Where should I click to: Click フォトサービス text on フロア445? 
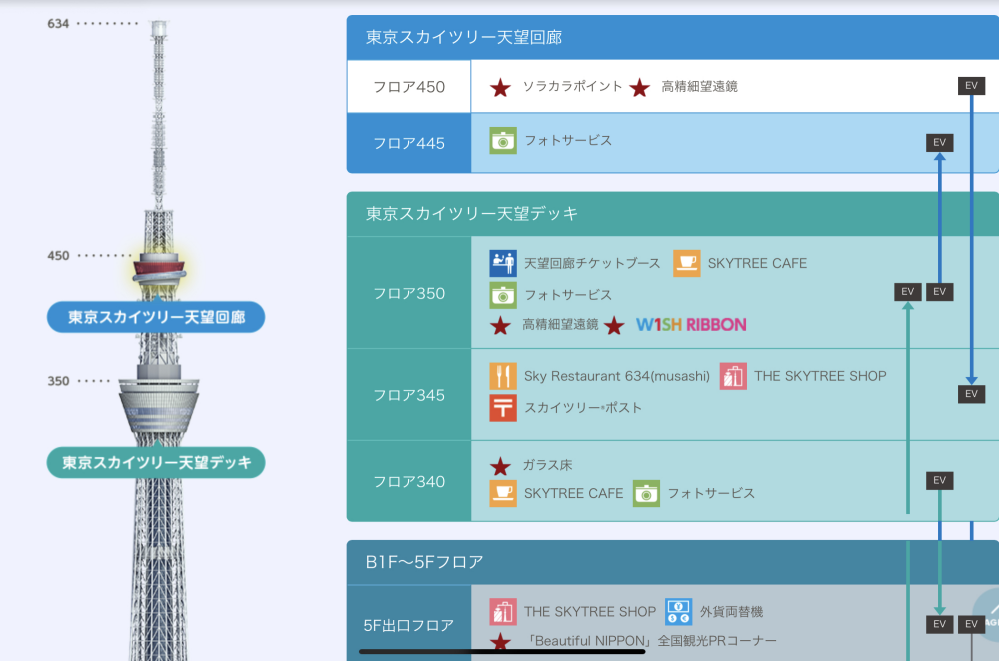pyautogui.click(x=568, y=140)
